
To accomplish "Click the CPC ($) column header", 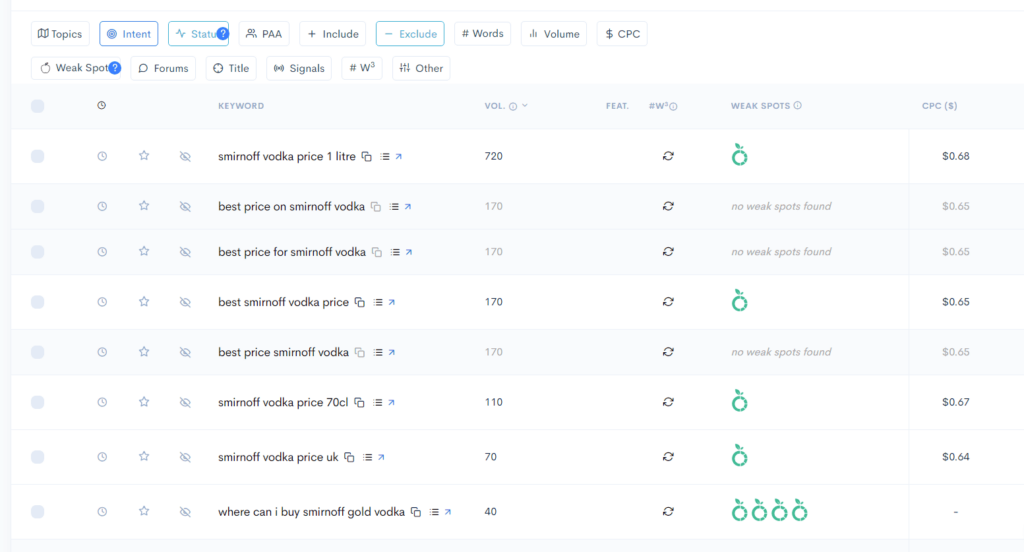I will coord(940,106).
